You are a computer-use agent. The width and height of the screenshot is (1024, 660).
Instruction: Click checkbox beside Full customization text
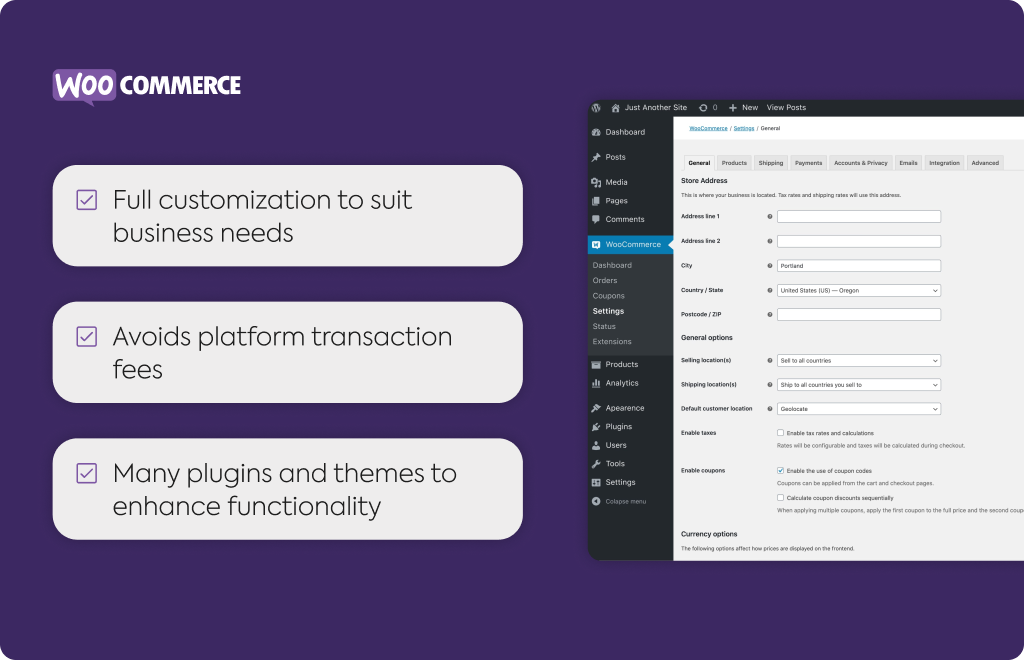[x=87, y=200]
